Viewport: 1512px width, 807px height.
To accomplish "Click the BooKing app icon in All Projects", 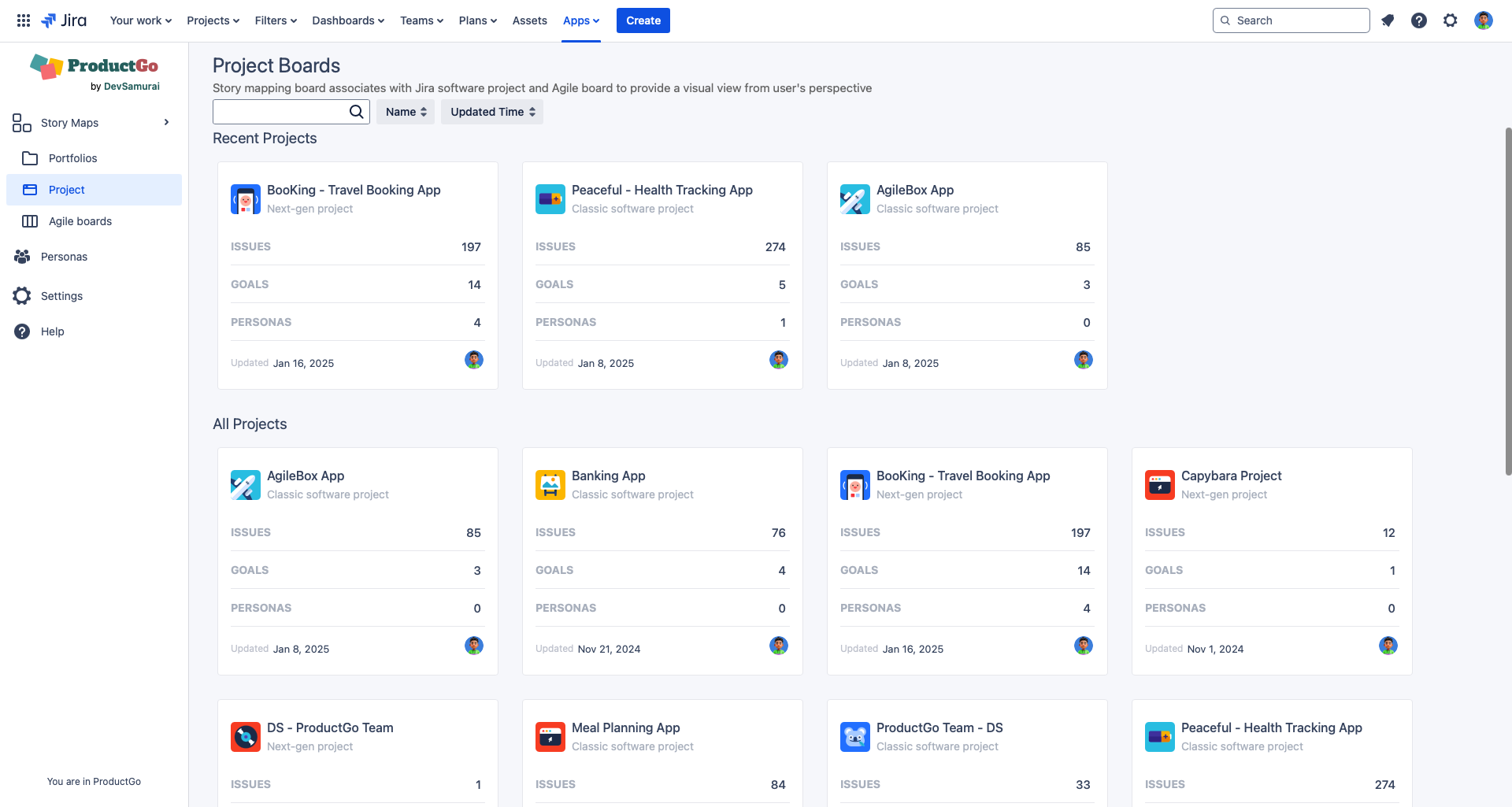I will 855,485.
